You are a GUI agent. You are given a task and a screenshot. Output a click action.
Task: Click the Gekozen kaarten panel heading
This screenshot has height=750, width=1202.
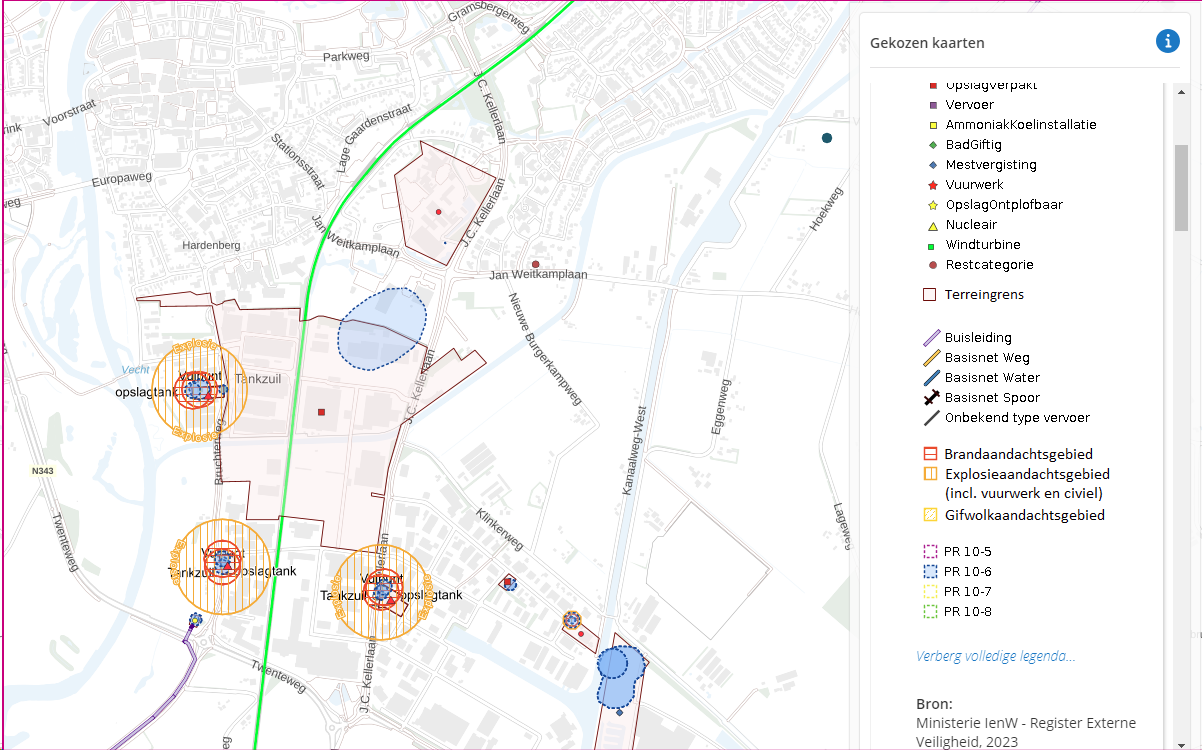point(927,43)
